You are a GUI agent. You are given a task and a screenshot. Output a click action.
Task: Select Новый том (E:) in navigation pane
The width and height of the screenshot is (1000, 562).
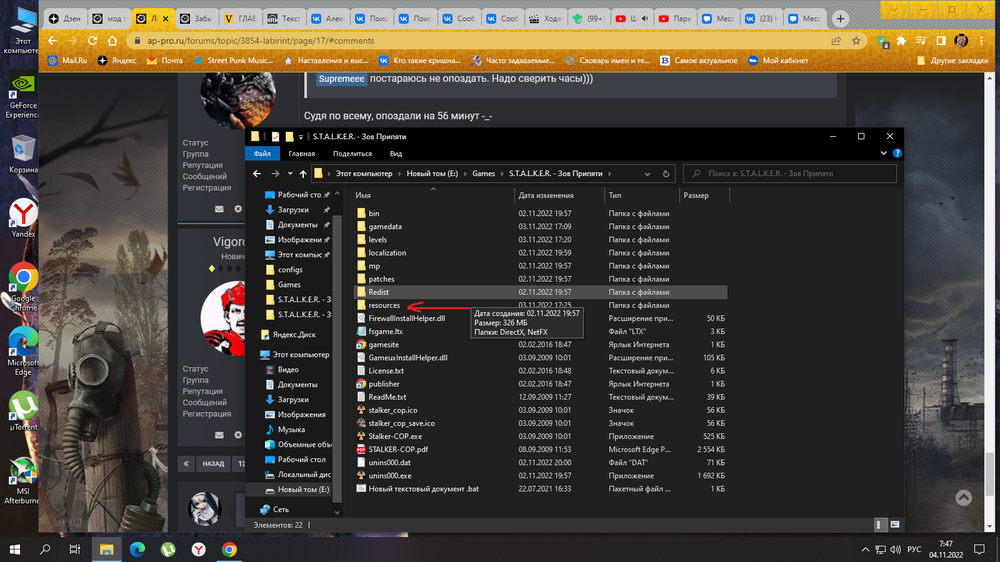(x=302, y=489)
